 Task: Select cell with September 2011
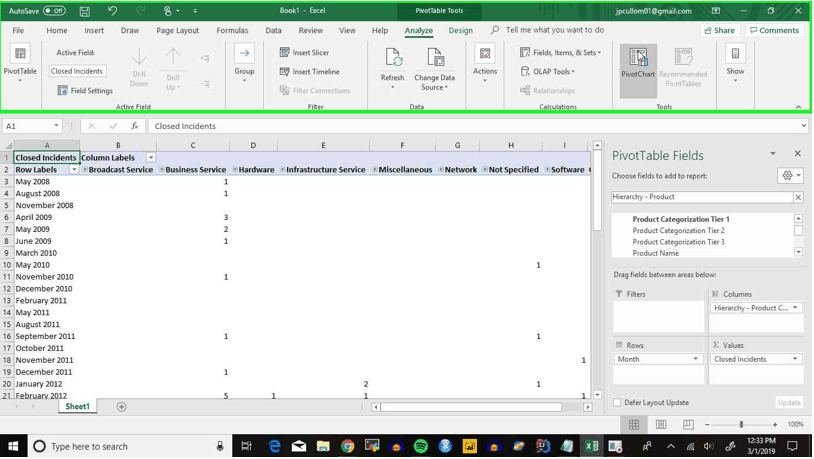tap(46, 336)
